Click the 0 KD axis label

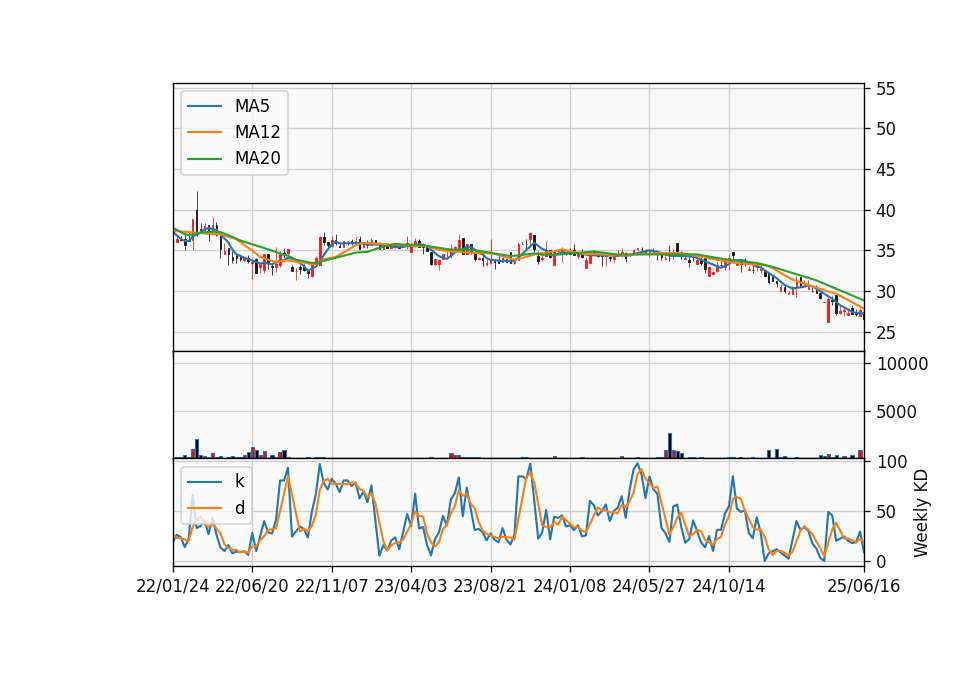(881, 561)
